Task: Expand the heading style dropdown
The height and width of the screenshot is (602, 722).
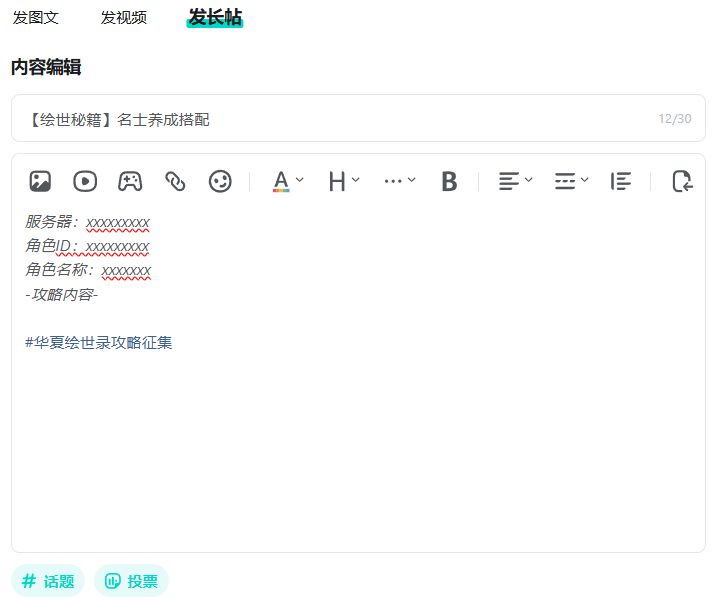Action: click(343, 181)
